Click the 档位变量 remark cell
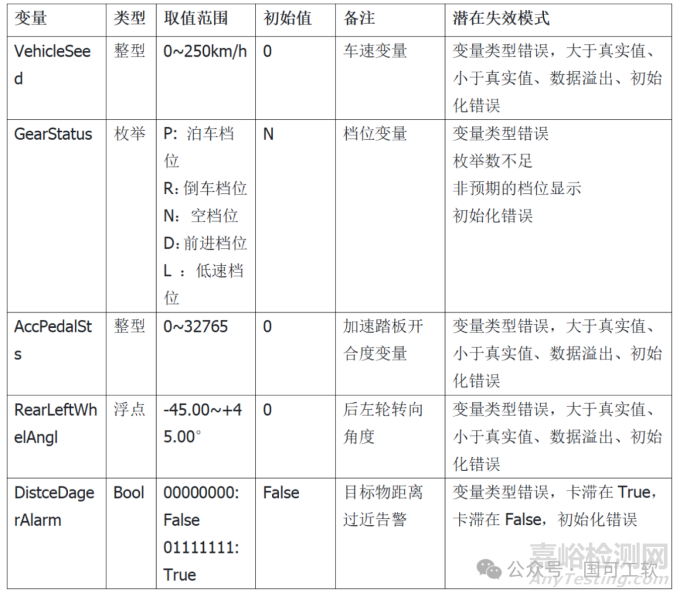 (375, 134)
